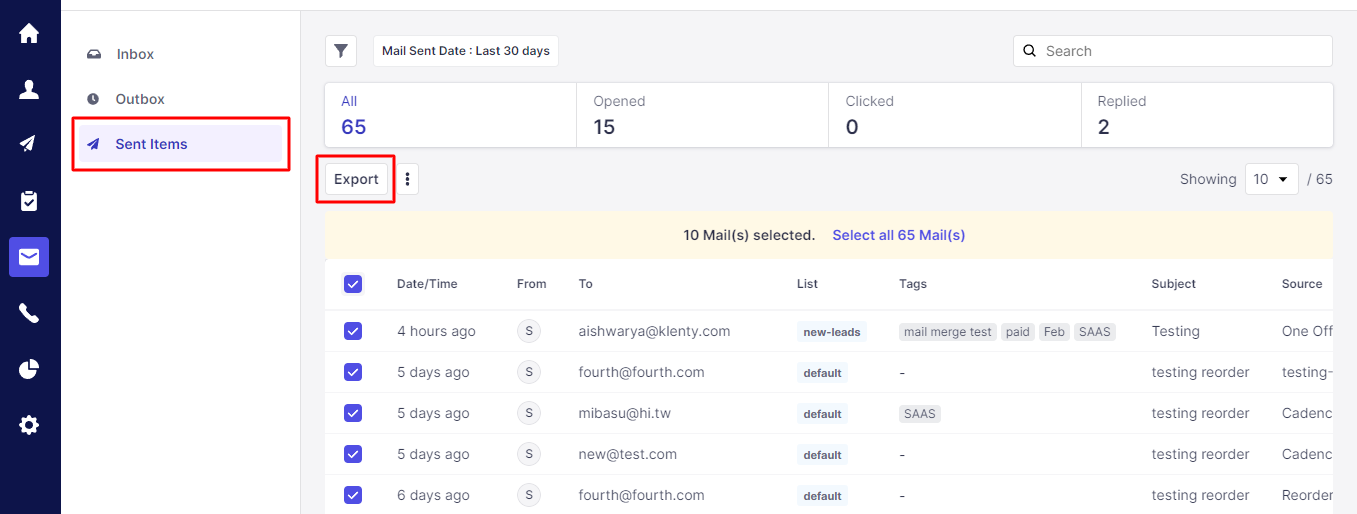The width and height of the screenshot is (1357, 514).
Task: Switch to the Outbox folder
Action: click(x=139, y=99)
